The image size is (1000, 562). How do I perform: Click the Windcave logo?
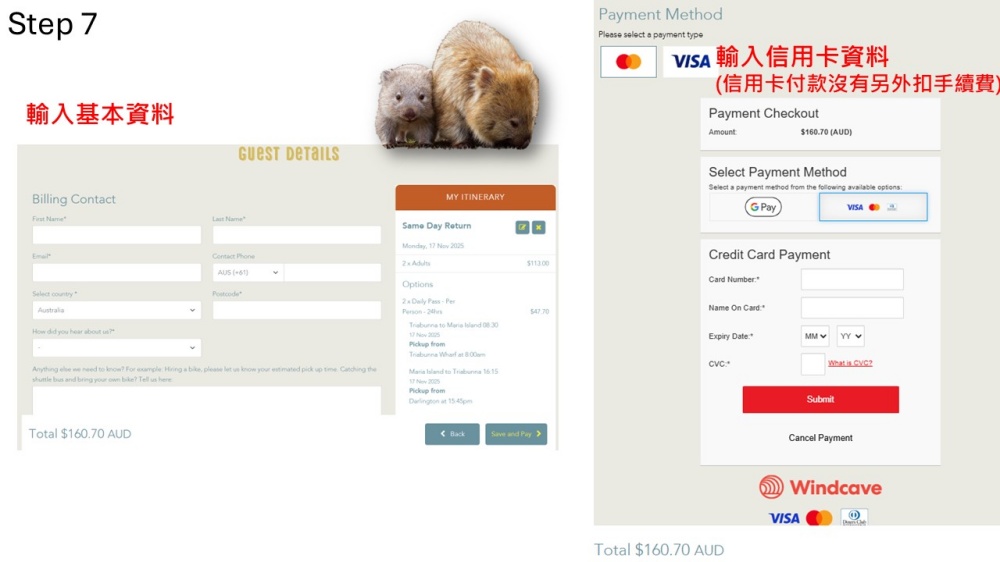pos(820,487)
